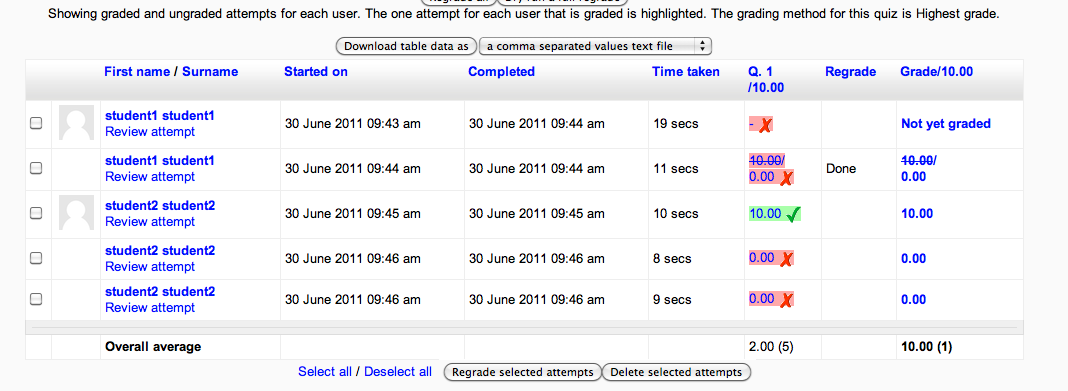The height and width of the screenshot is (391, 1068).
Task: Review the 8 secs attempt by student2
Action: pyautogui.click(x=150, y=266)
